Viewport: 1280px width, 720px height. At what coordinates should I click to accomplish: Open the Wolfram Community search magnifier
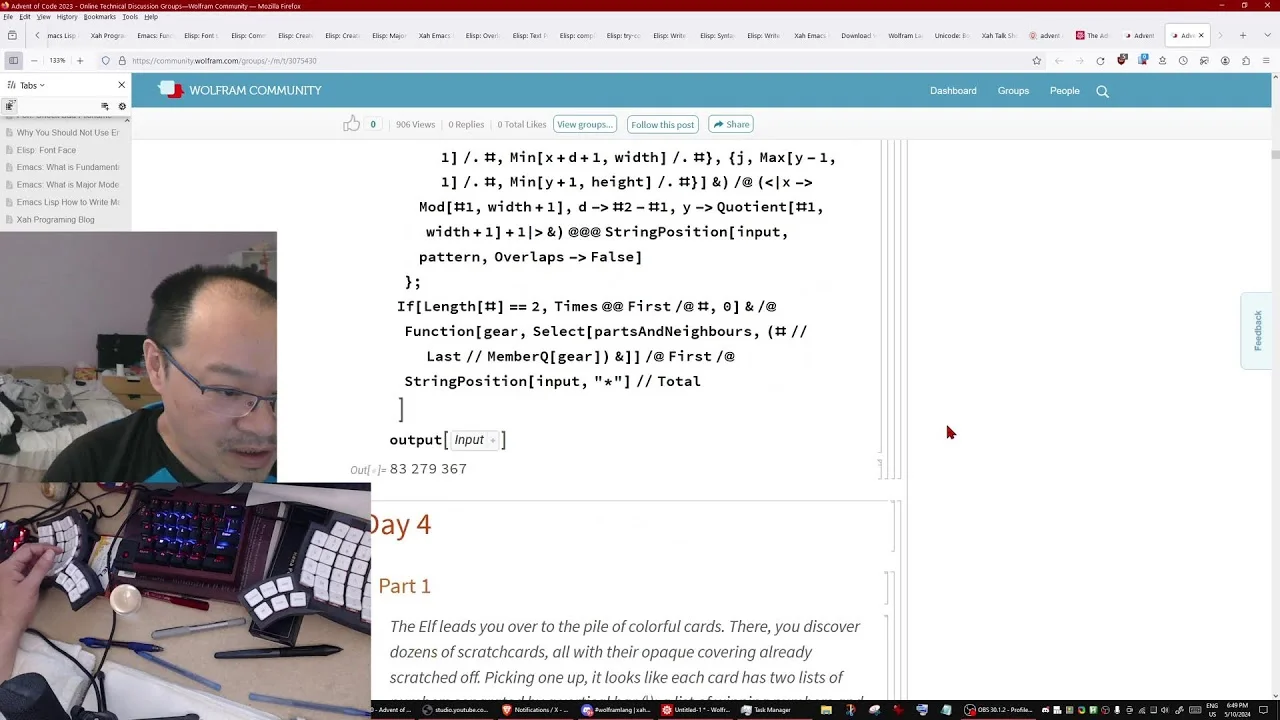(x=1102, y=91)
